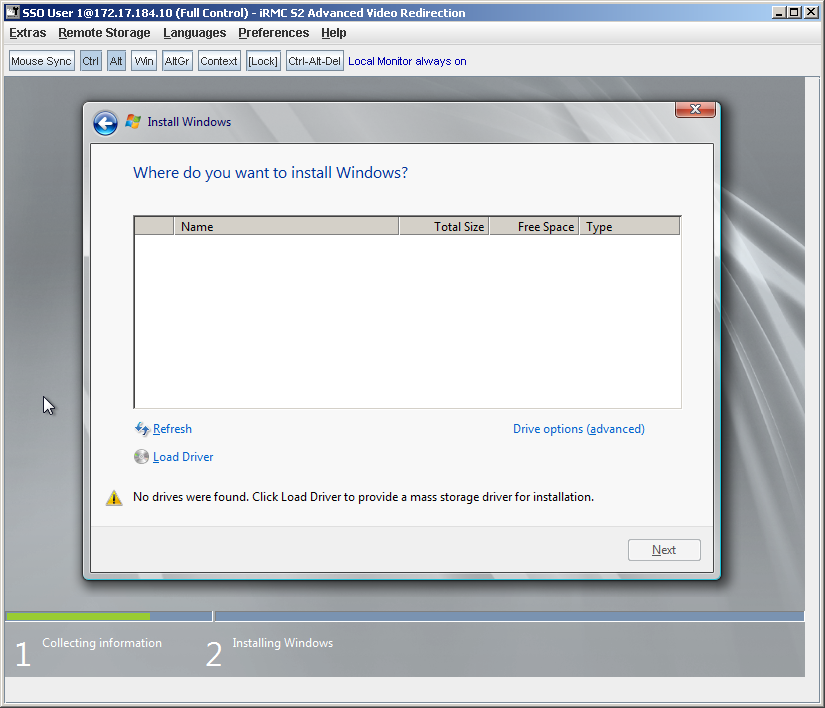
Task: Toggle the Alt key button
Action: coord(116,61)
